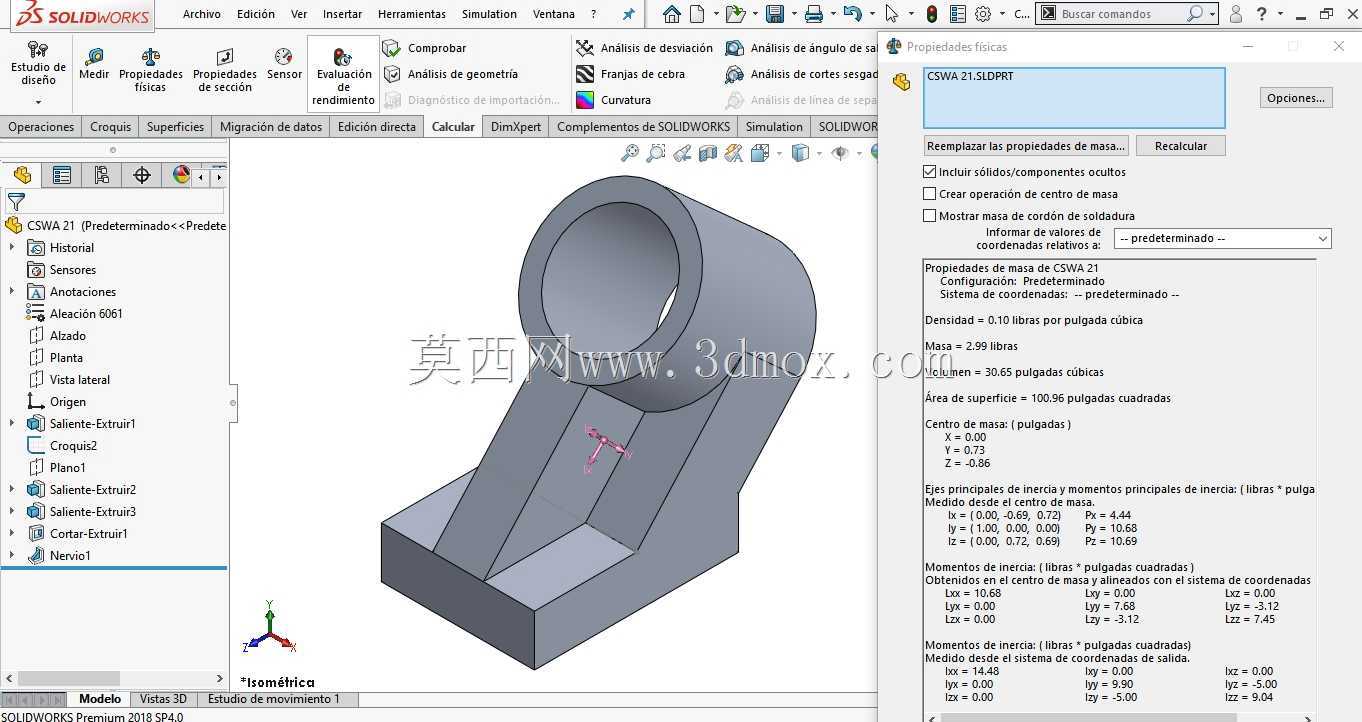This screenshot has width=1362, height=722.
Task: Pin the menu bar with the pushpin
Action: [629, 14]
